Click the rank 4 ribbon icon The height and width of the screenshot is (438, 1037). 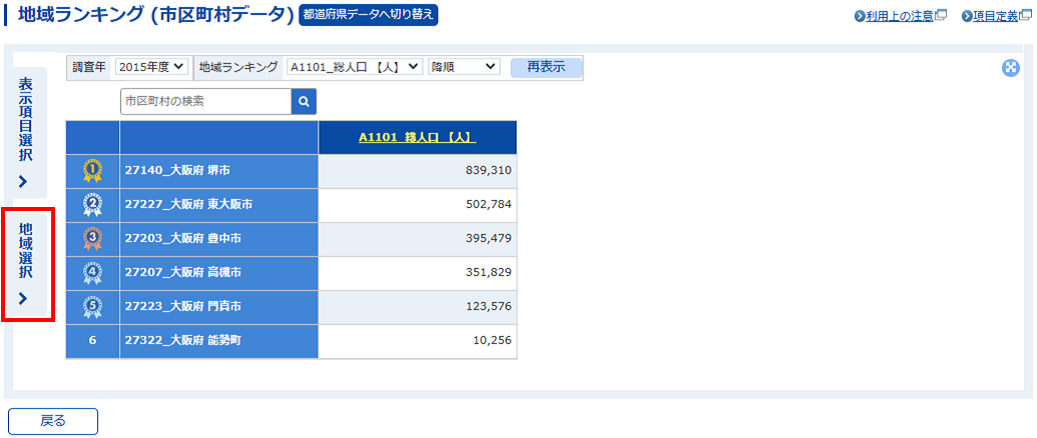pyautogui.click(x=92, y=273)
